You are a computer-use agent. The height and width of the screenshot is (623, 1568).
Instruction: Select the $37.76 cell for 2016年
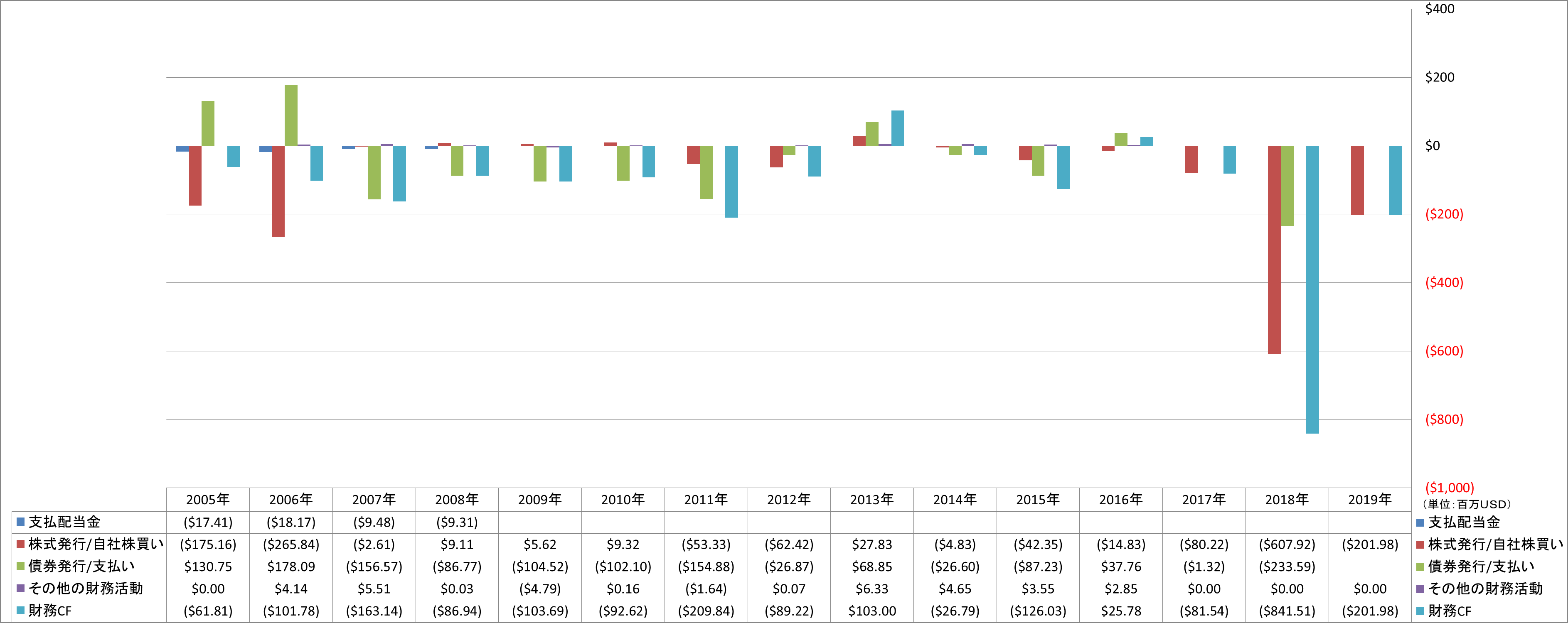click(x=1120, y=567)
